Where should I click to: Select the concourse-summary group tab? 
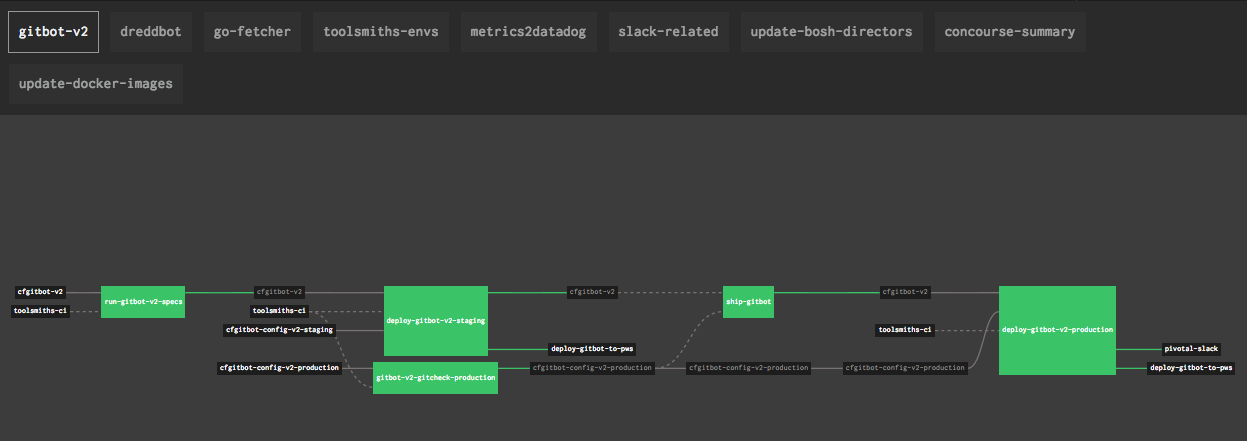(x=1010, y=32)
